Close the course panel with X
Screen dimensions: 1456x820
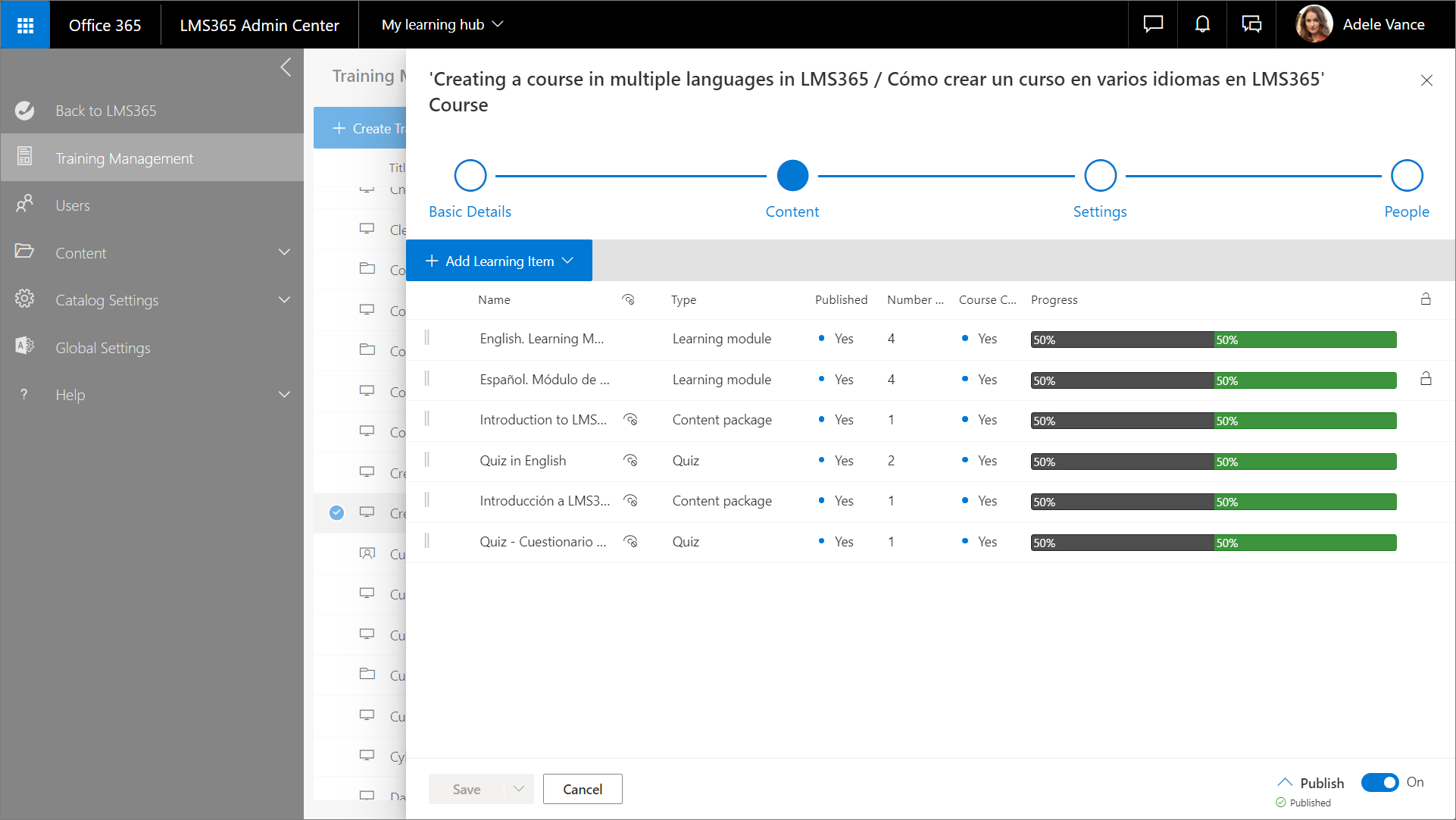click(1426, 80)
